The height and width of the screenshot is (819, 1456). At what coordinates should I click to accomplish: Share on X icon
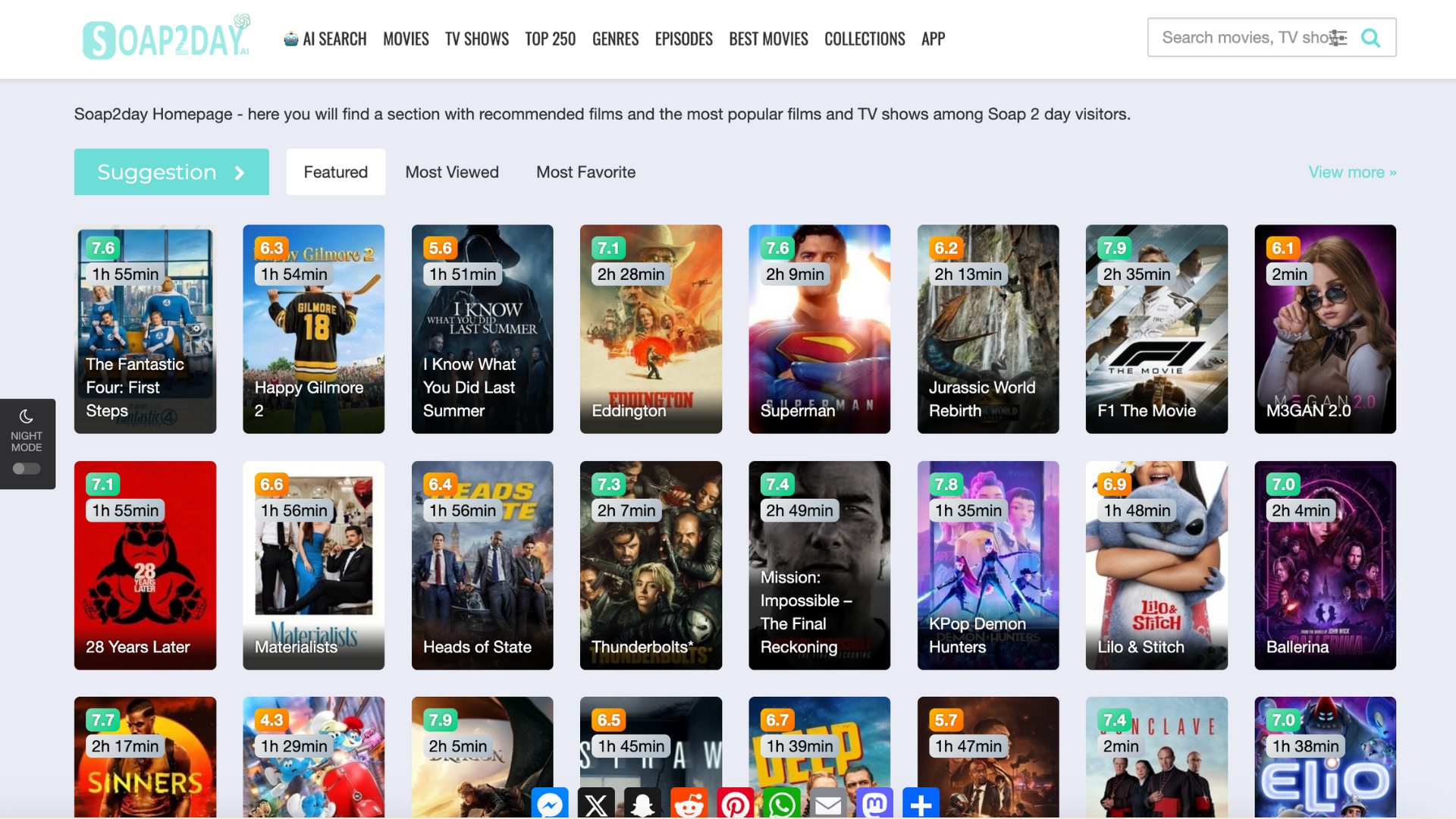coord(596,804)
